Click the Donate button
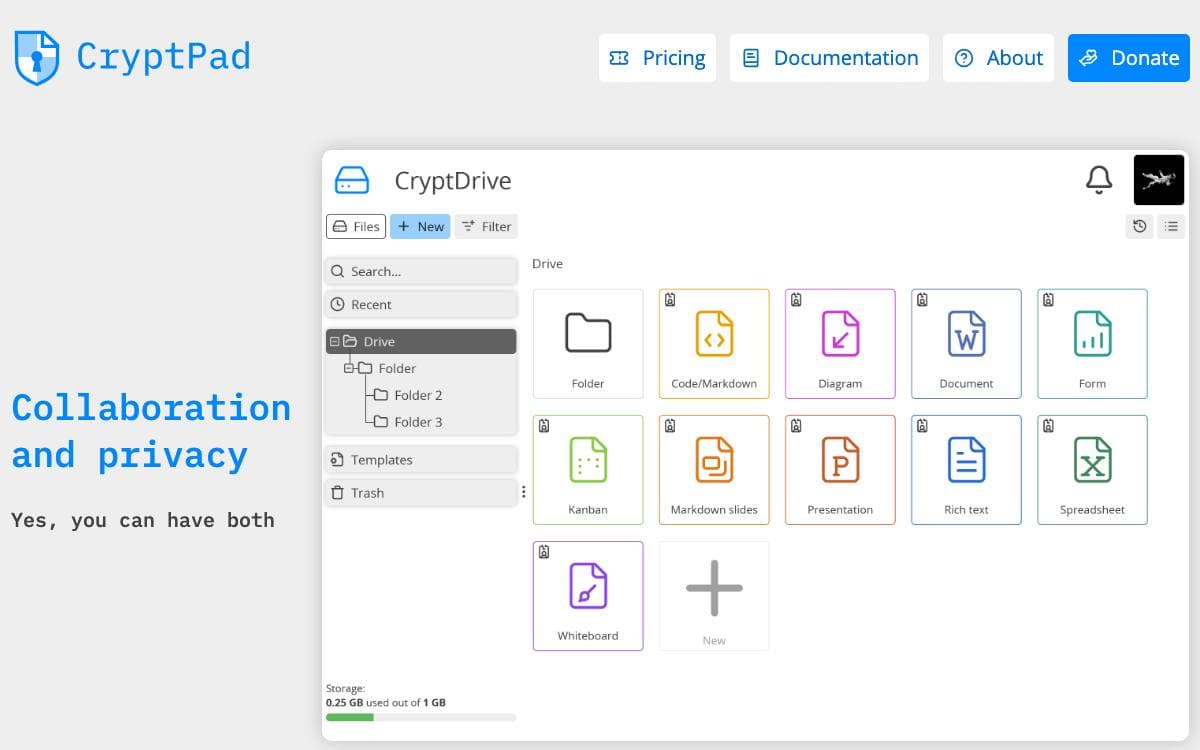This screenshot has width=1200, height=750. pyautogui.click(x=1129, y=58)
